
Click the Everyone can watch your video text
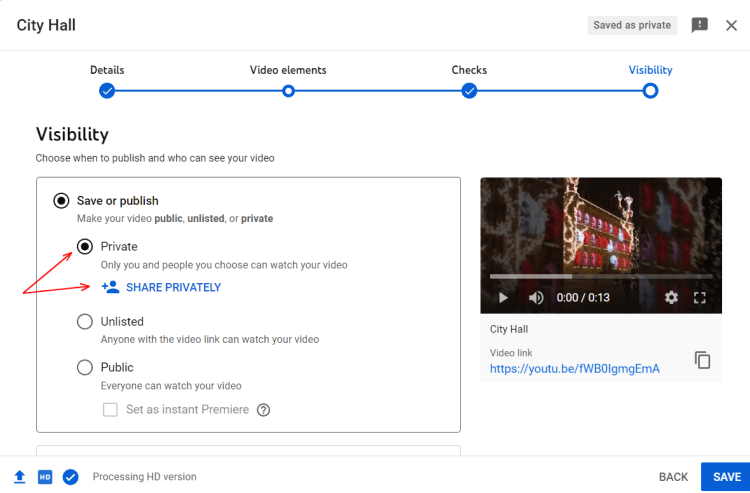pyautogui.click(x=171, y=385)
